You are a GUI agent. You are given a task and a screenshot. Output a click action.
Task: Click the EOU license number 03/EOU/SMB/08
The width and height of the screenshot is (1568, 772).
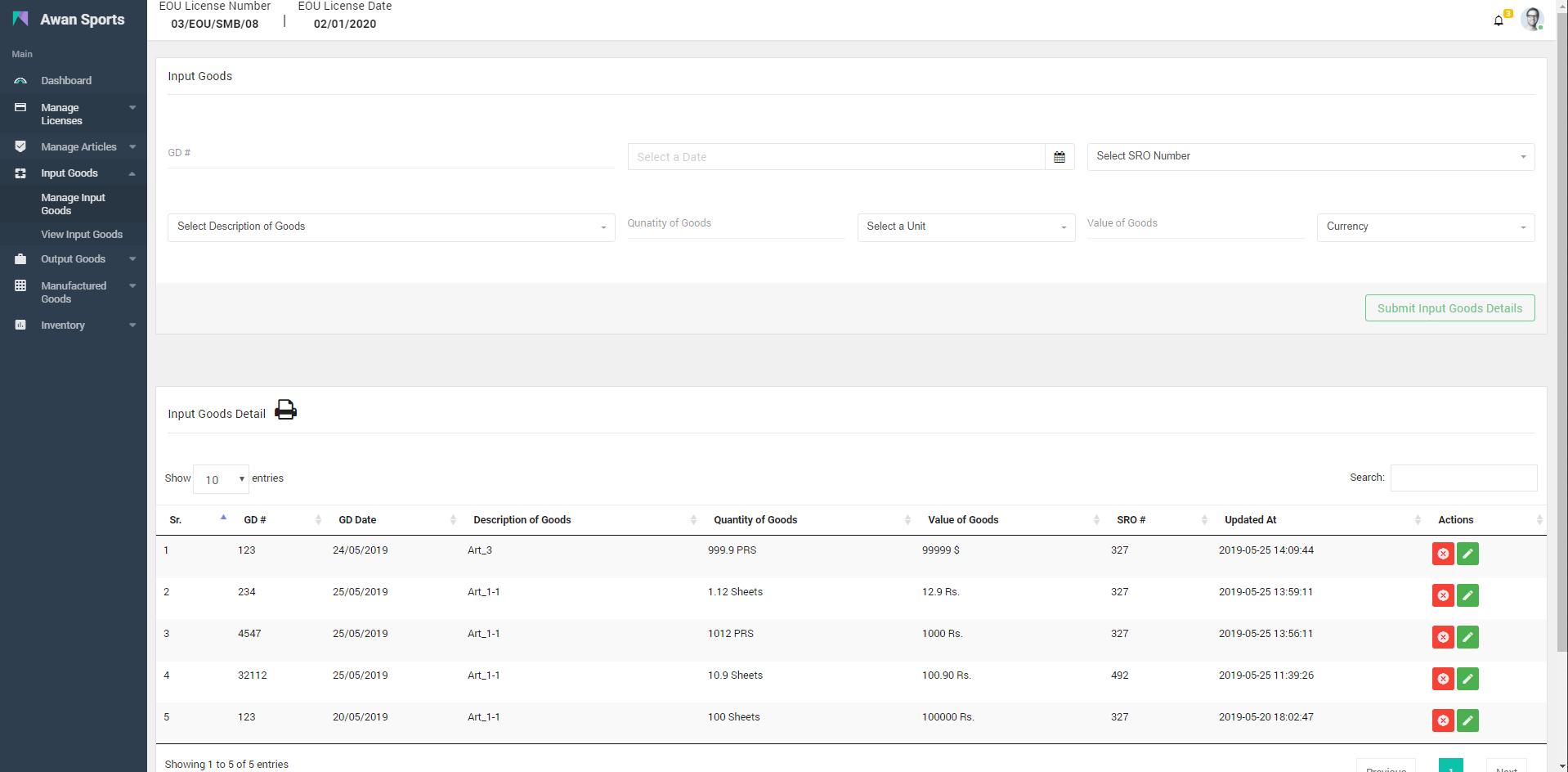[x=215, y=24]
